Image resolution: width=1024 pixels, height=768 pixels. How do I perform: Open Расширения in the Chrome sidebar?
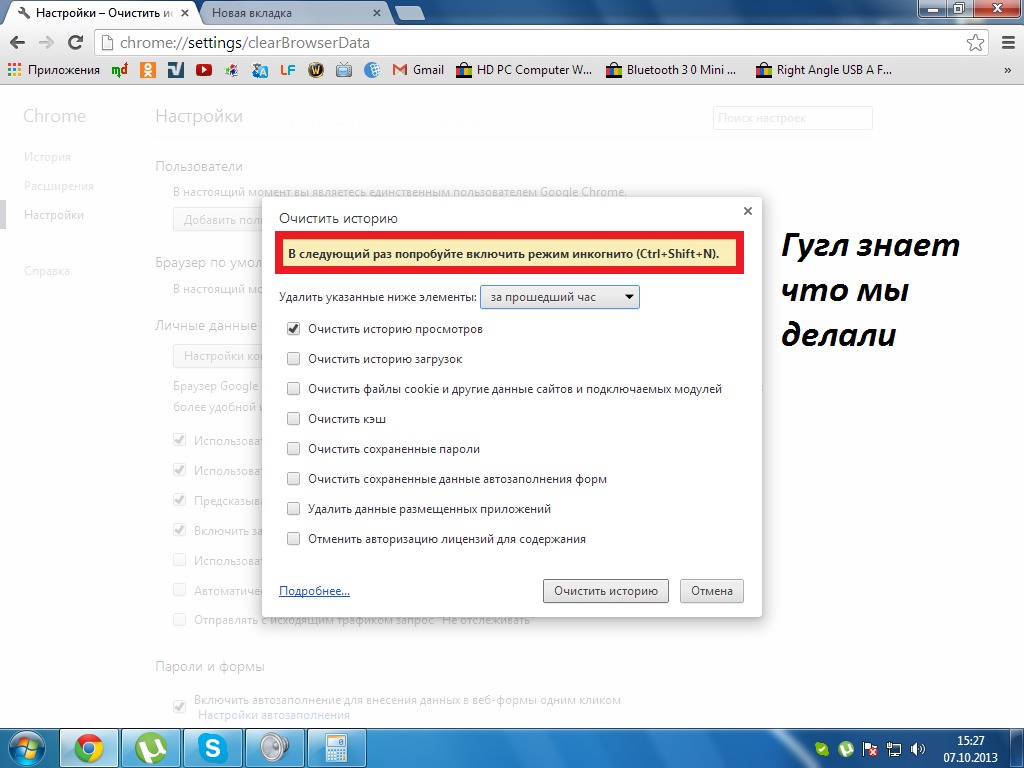coord(59,186)
